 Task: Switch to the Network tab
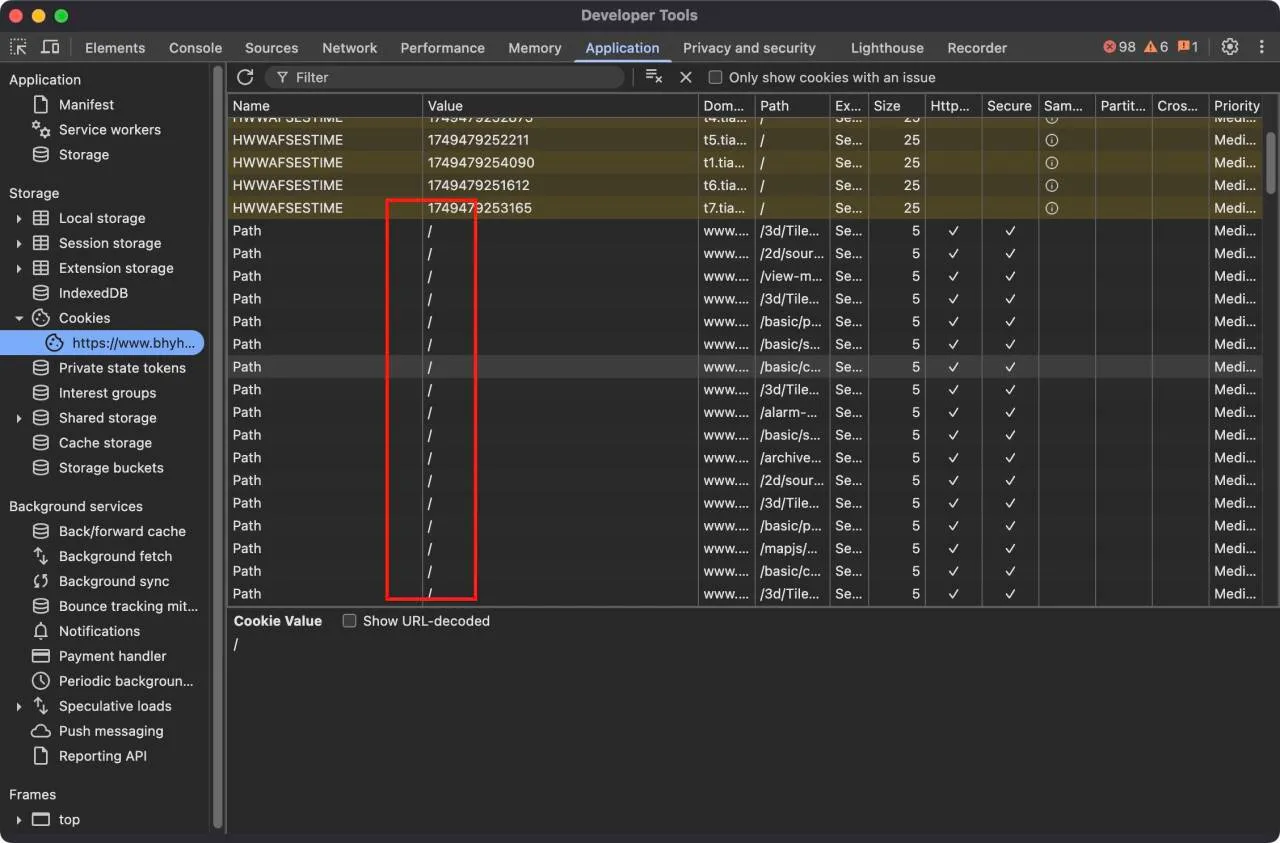tap(349, 48)
